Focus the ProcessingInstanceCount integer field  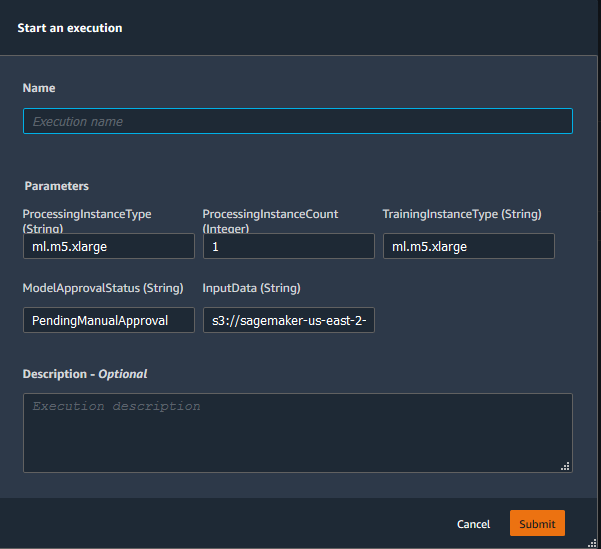288,246
